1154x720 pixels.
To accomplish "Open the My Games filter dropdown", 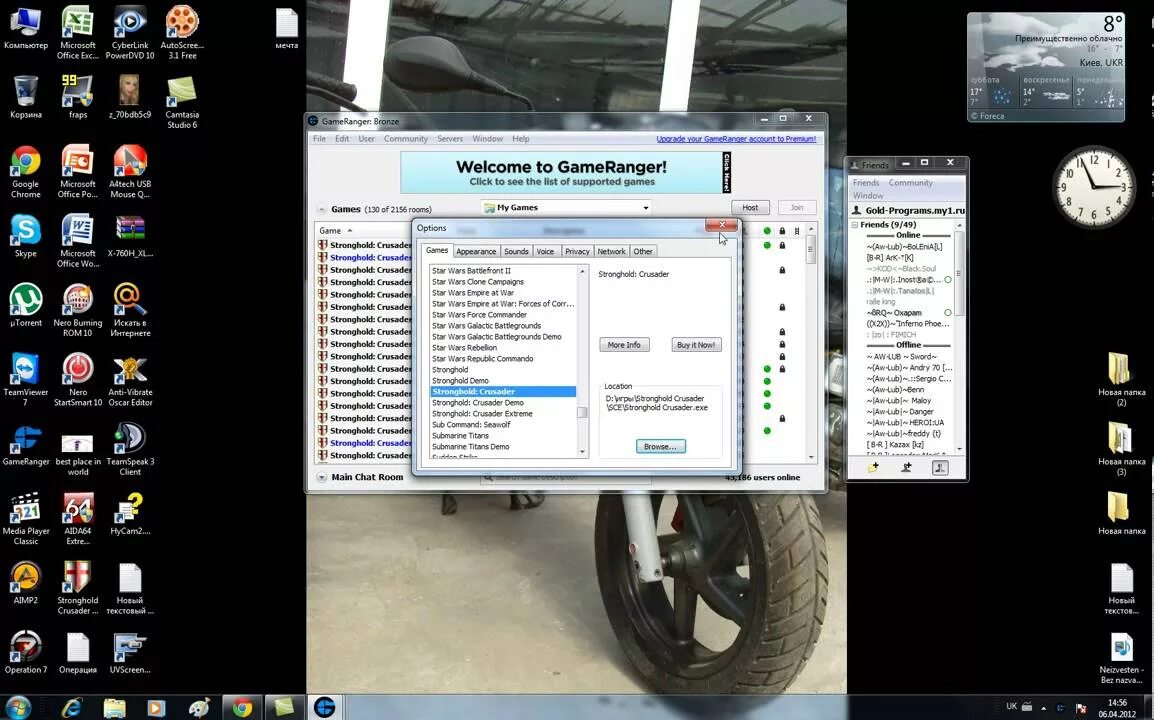I will (567, 208).
